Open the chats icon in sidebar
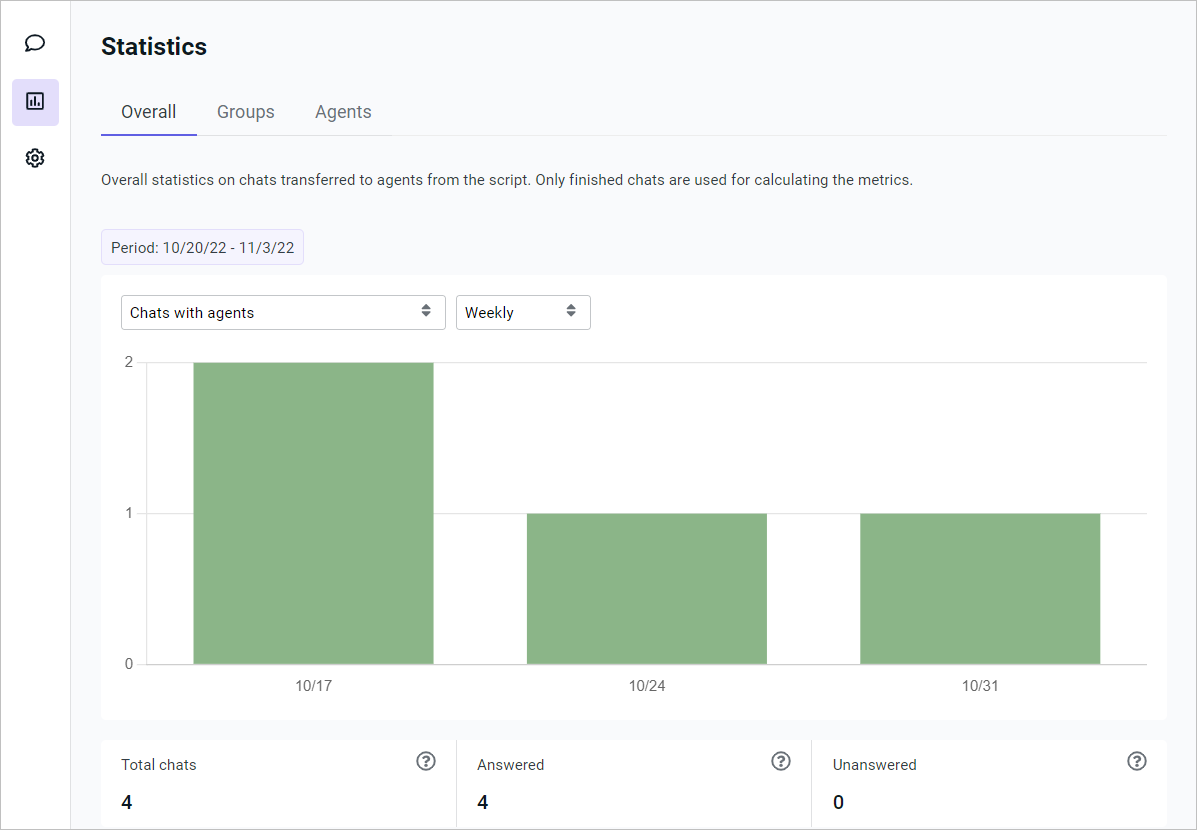Screen dimensions: 1197x830 35,43
